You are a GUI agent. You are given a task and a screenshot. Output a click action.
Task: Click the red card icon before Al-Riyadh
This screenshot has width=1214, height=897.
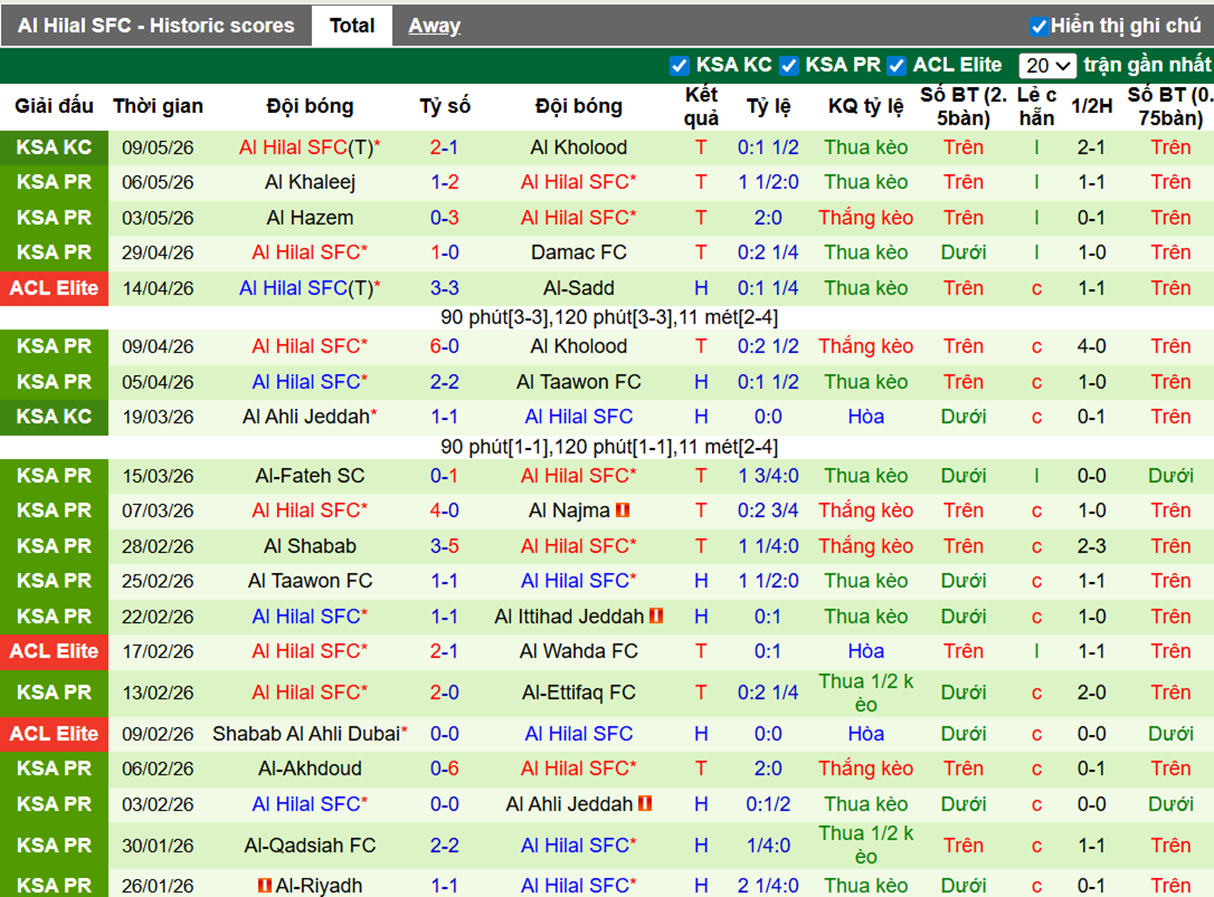coord(265,886)
